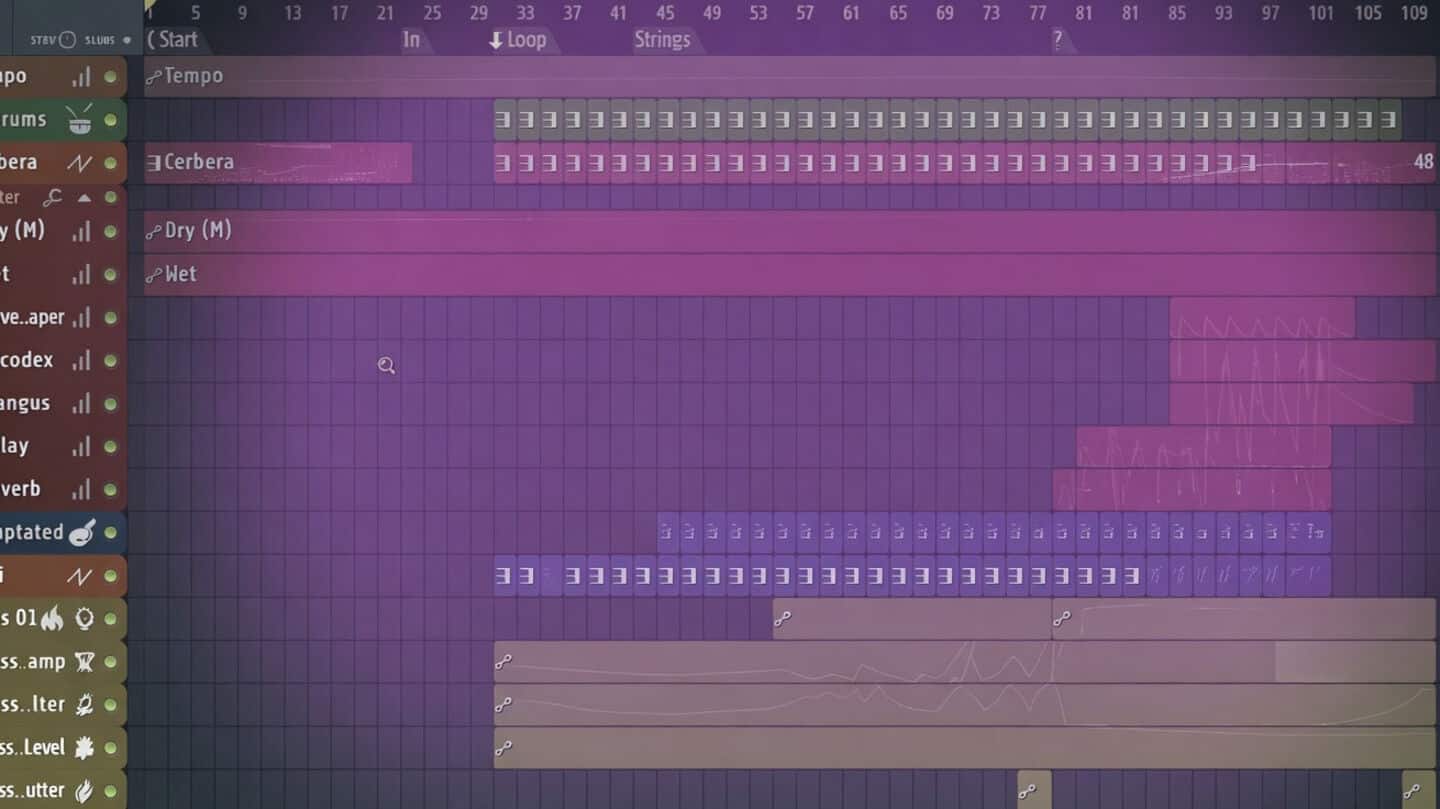This screenshot has height=809, width=1440.
Task: Open the ss..amp automation clip menu
Action: pyautogui.click(x=503, y=662)
